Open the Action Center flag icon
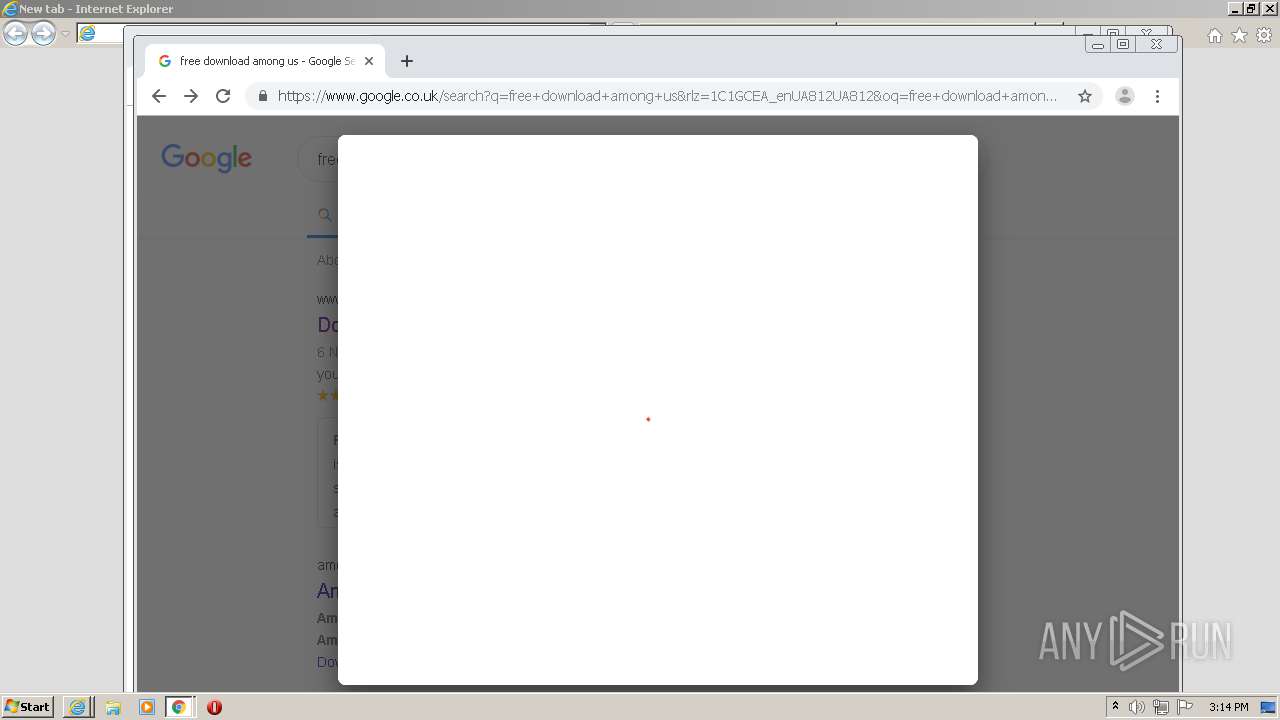1280x720 pixels. pos(1185,707)
